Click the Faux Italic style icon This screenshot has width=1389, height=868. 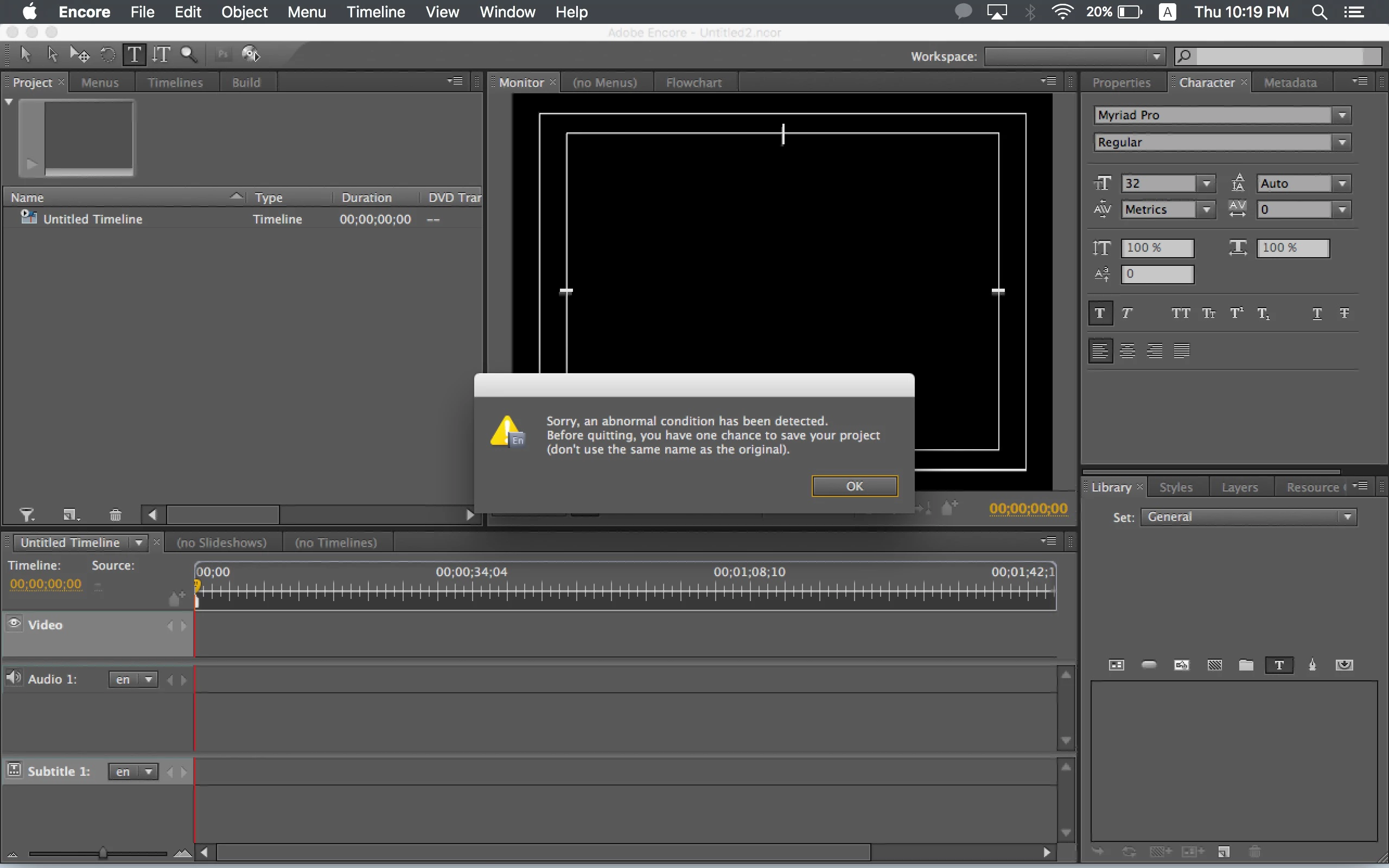[1127, 313]
